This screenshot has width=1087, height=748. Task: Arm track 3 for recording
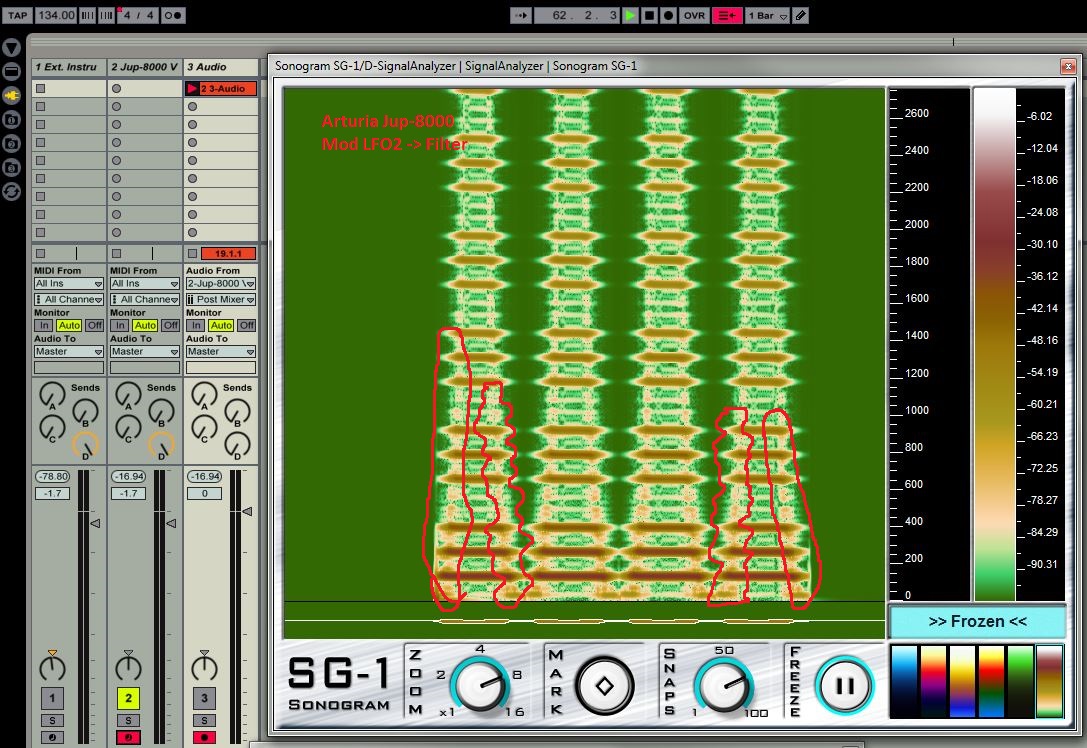point(205,737)
